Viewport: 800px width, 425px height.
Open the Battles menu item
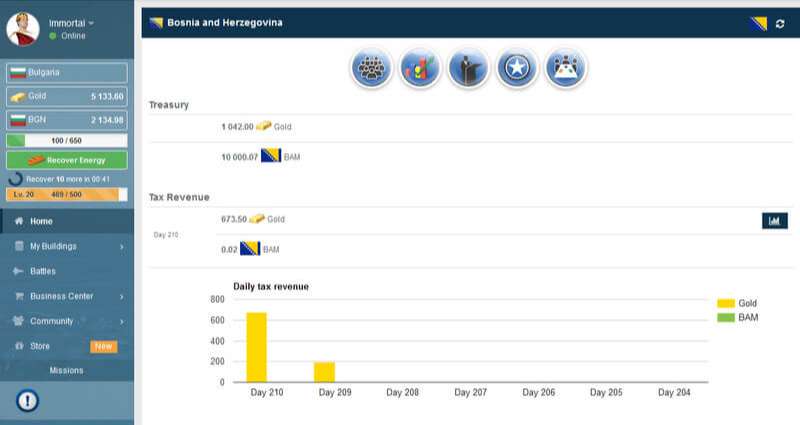point(43,271)
